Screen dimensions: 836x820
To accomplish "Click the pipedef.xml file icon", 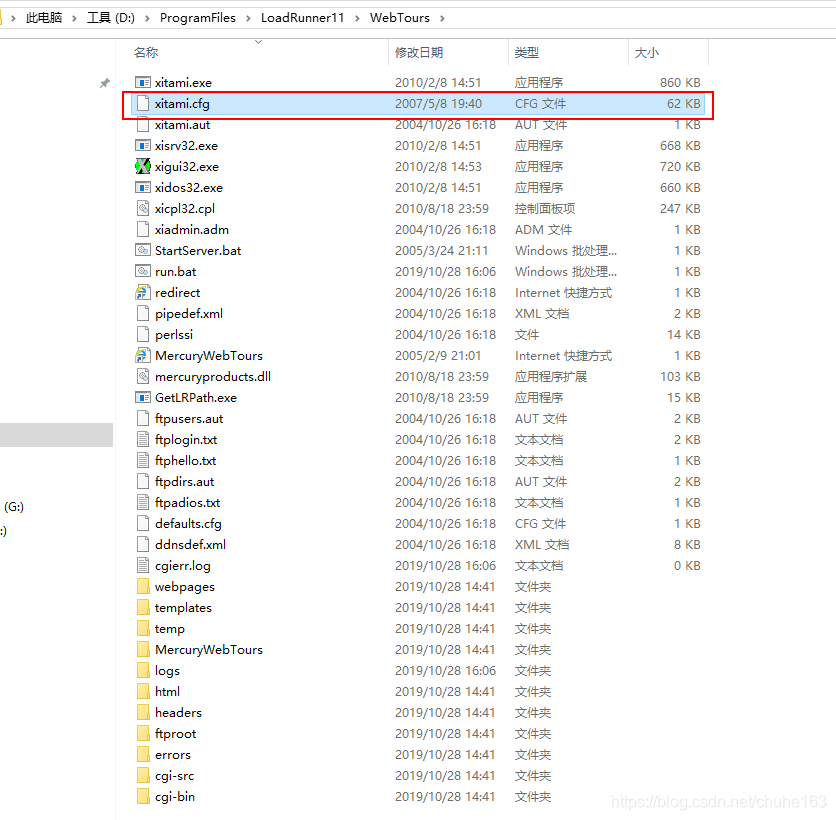I will (142, 313).
